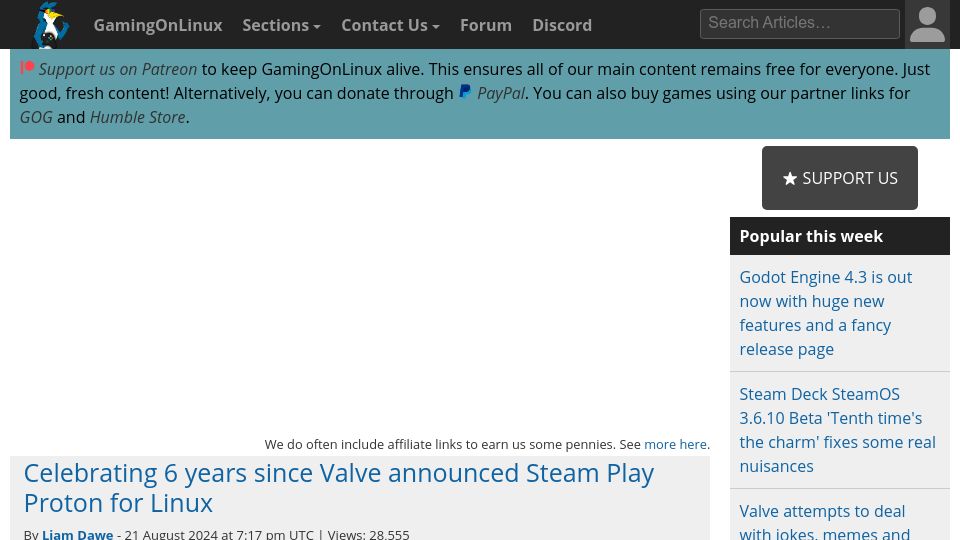Open the Valve attempts to deal article
This screenshot has width=960, height=540.
click(x=825, y=521)
